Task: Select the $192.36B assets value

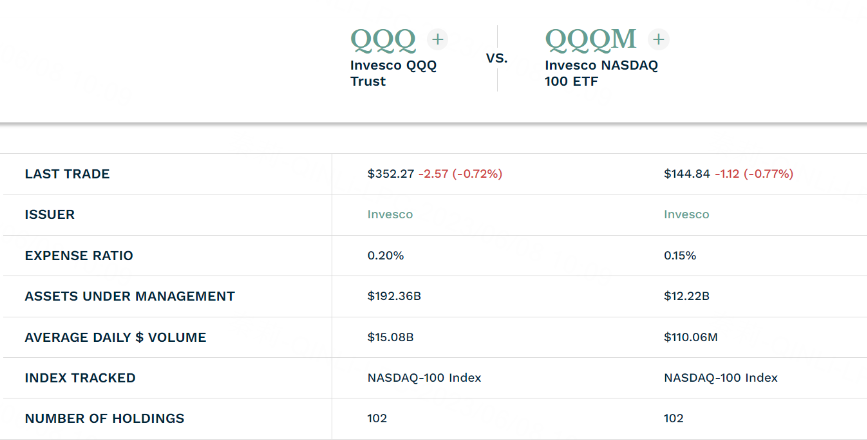Action: click(395, 296)
